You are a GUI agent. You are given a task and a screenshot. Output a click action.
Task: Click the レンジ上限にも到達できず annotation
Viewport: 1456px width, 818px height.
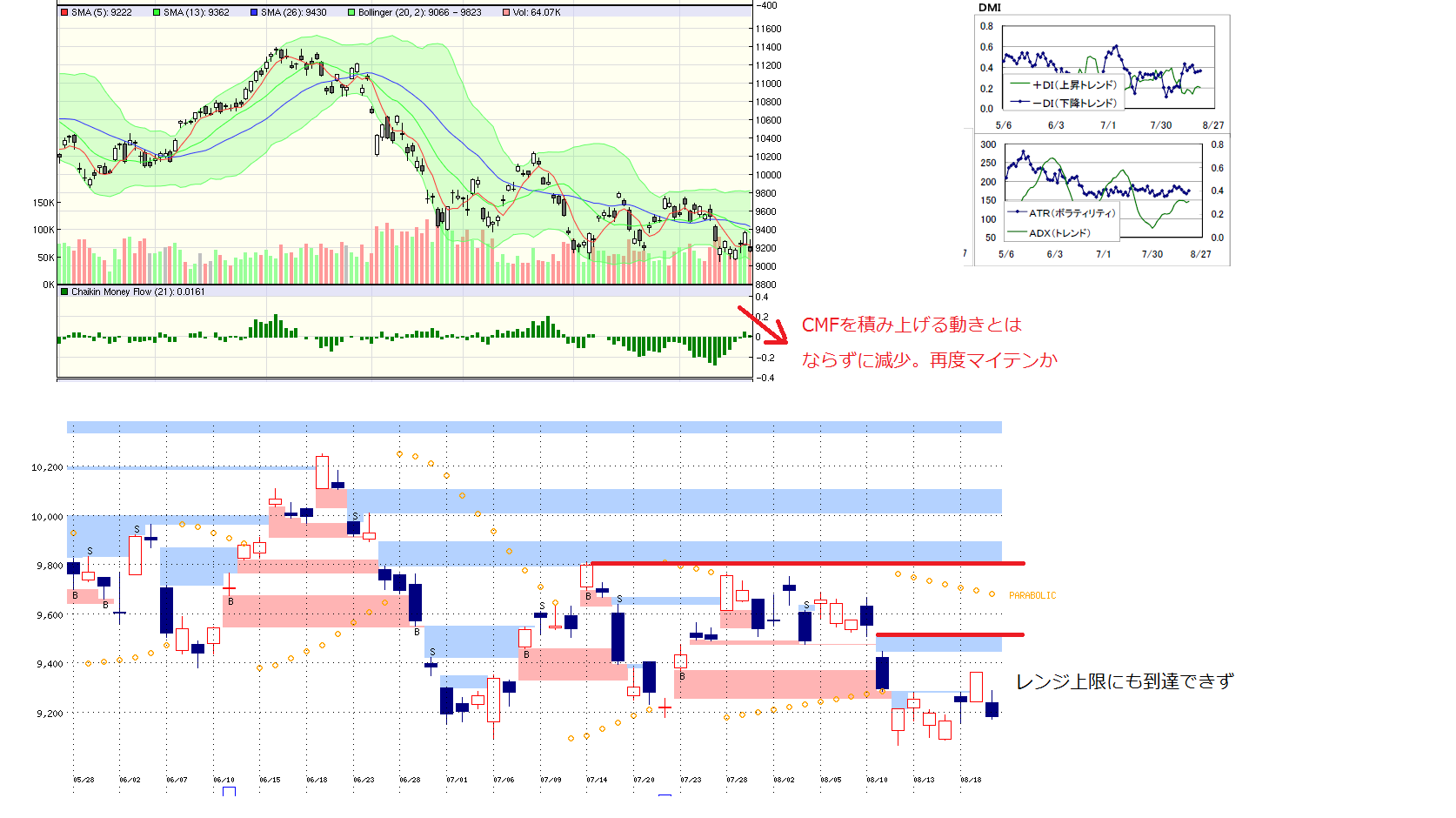point(1125,682)
